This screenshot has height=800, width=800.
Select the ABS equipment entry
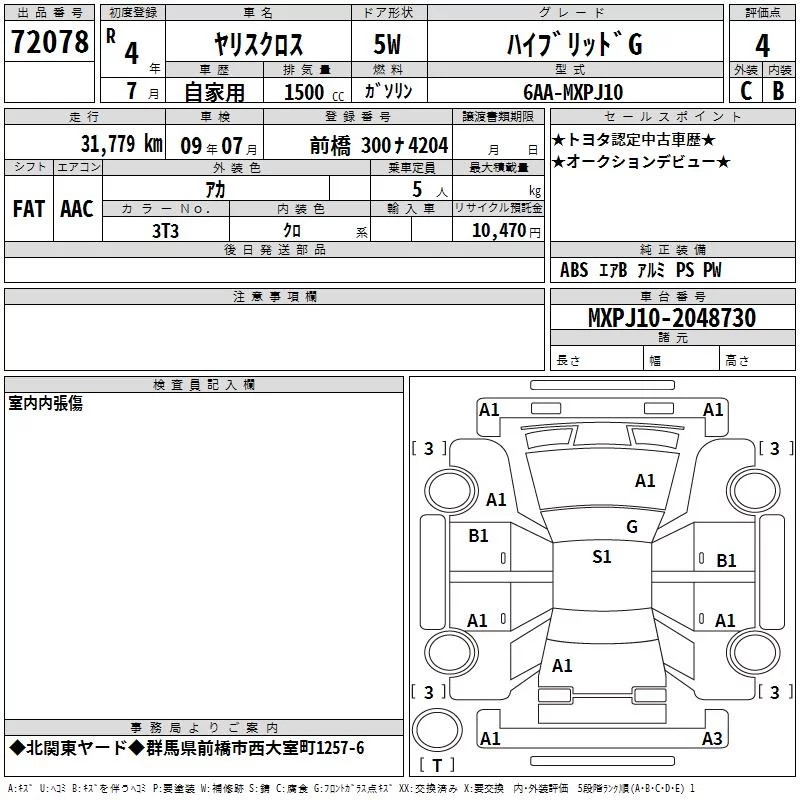click(574, 270)
